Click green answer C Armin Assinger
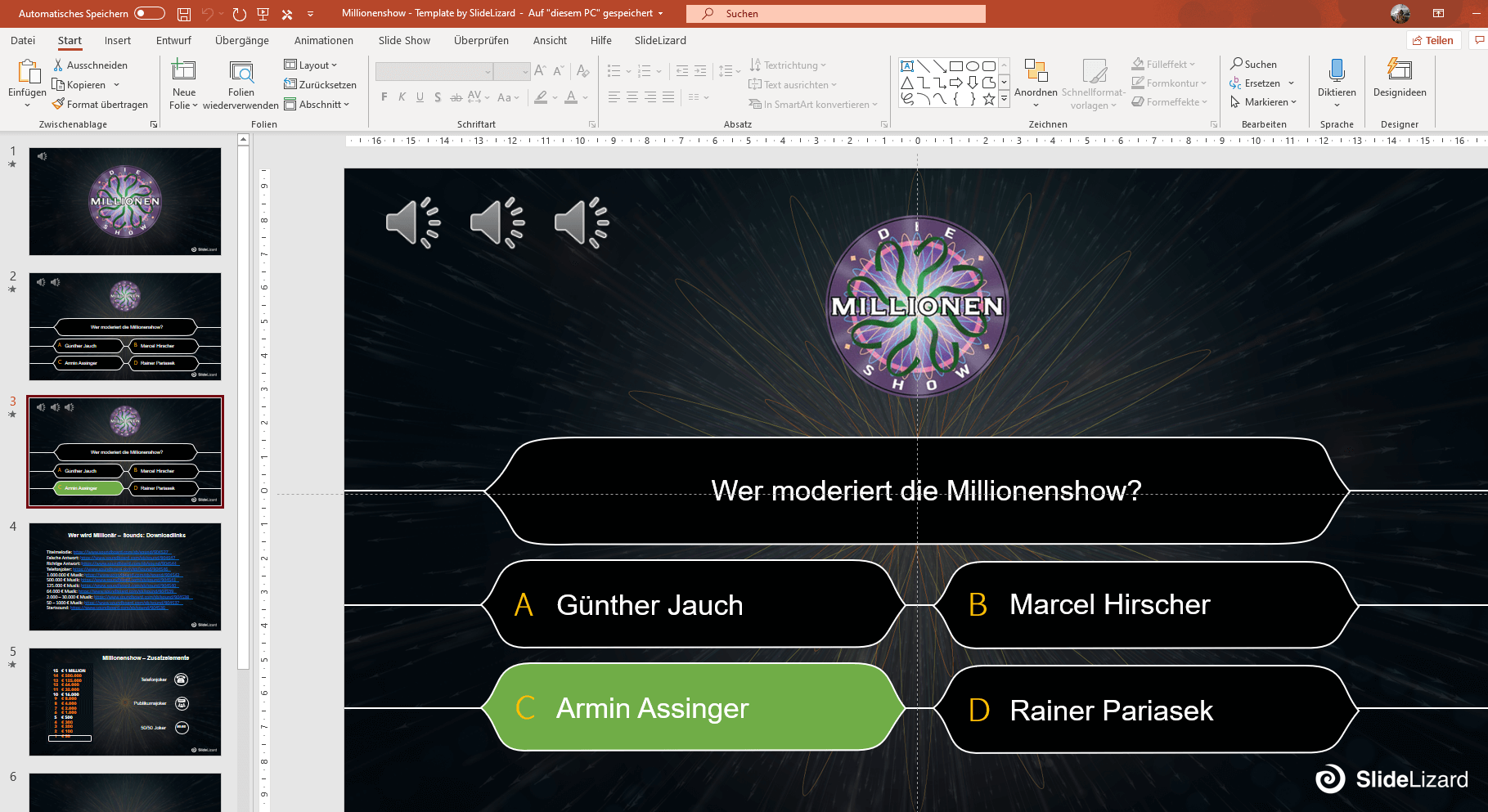 pos(694,707)
